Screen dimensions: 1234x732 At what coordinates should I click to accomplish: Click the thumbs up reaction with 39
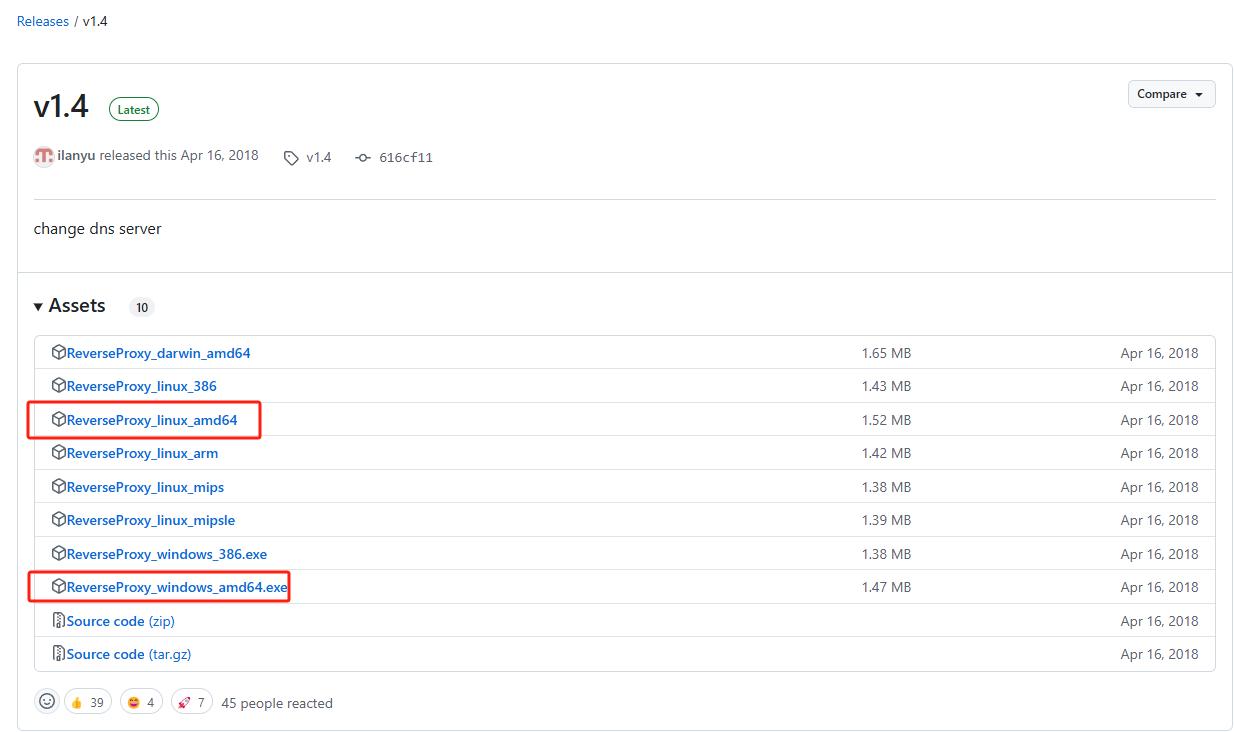[x=87, y=703]
